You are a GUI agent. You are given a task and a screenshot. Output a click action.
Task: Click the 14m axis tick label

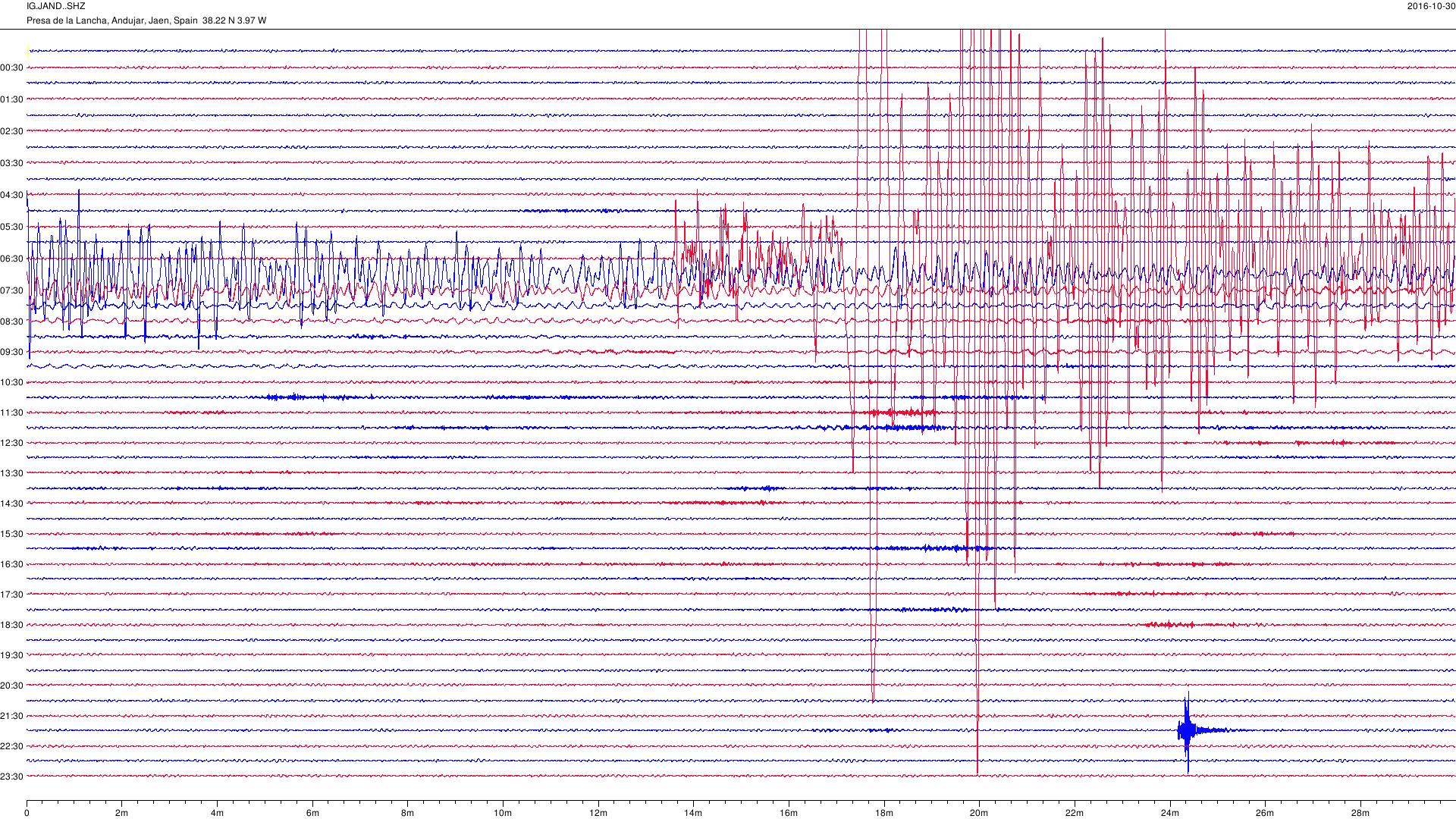[x=693, y=814]
